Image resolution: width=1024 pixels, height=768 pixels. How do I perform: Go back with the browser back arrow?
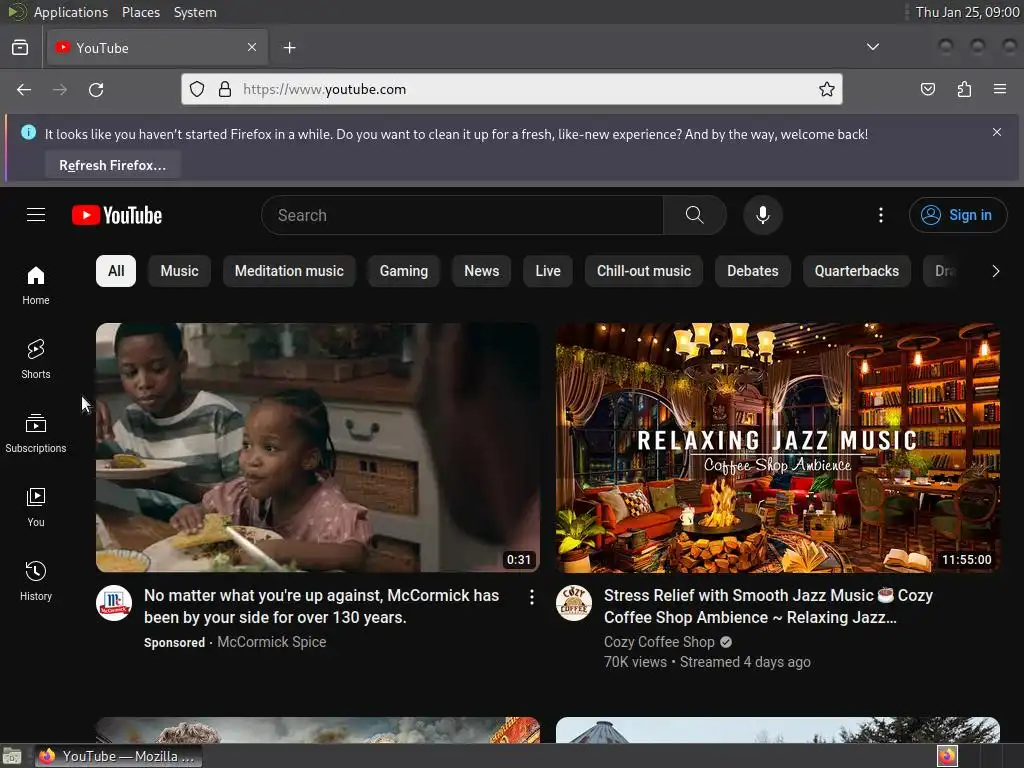[x=24, y=89]
